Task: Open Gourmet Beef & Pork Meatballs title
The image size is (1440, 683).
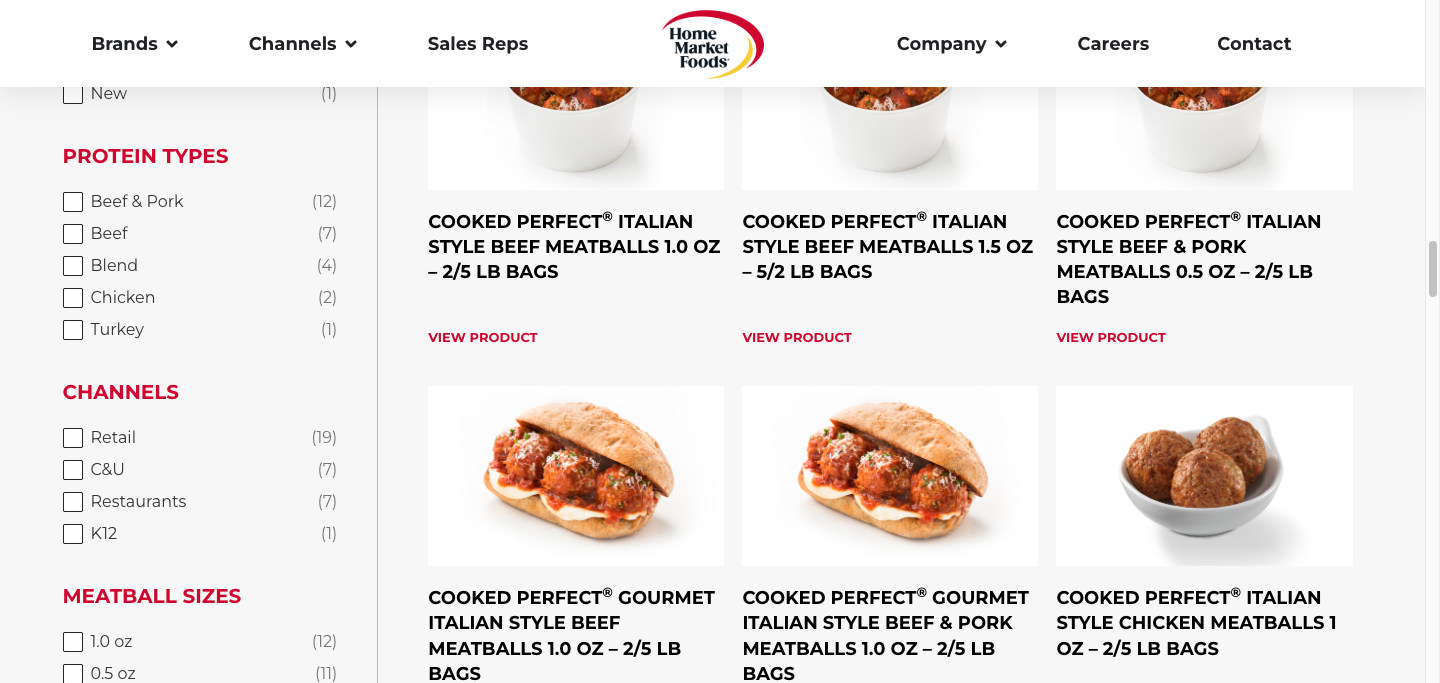Action: click(886, 635)
